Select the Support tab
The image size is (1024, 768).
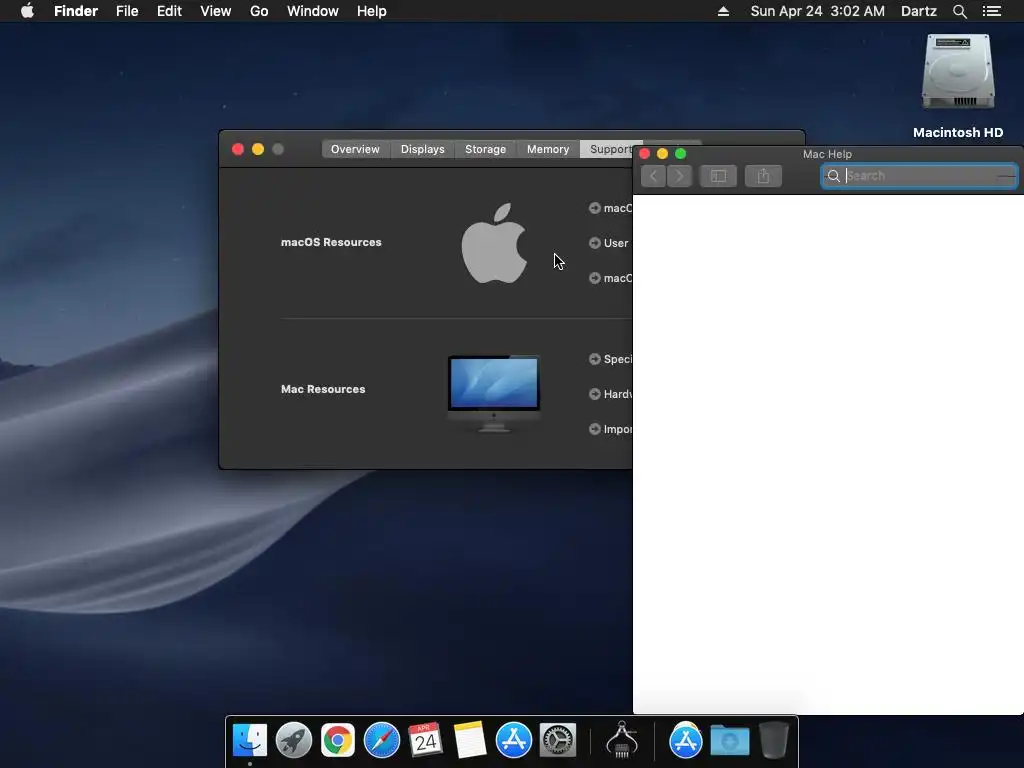point(610,149)
